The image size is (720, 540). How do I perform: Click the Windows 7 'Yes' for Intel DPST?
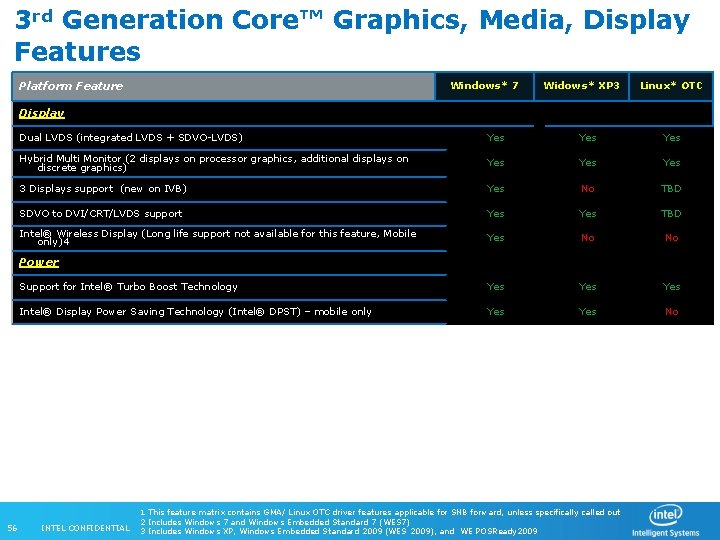coord(495,312)
